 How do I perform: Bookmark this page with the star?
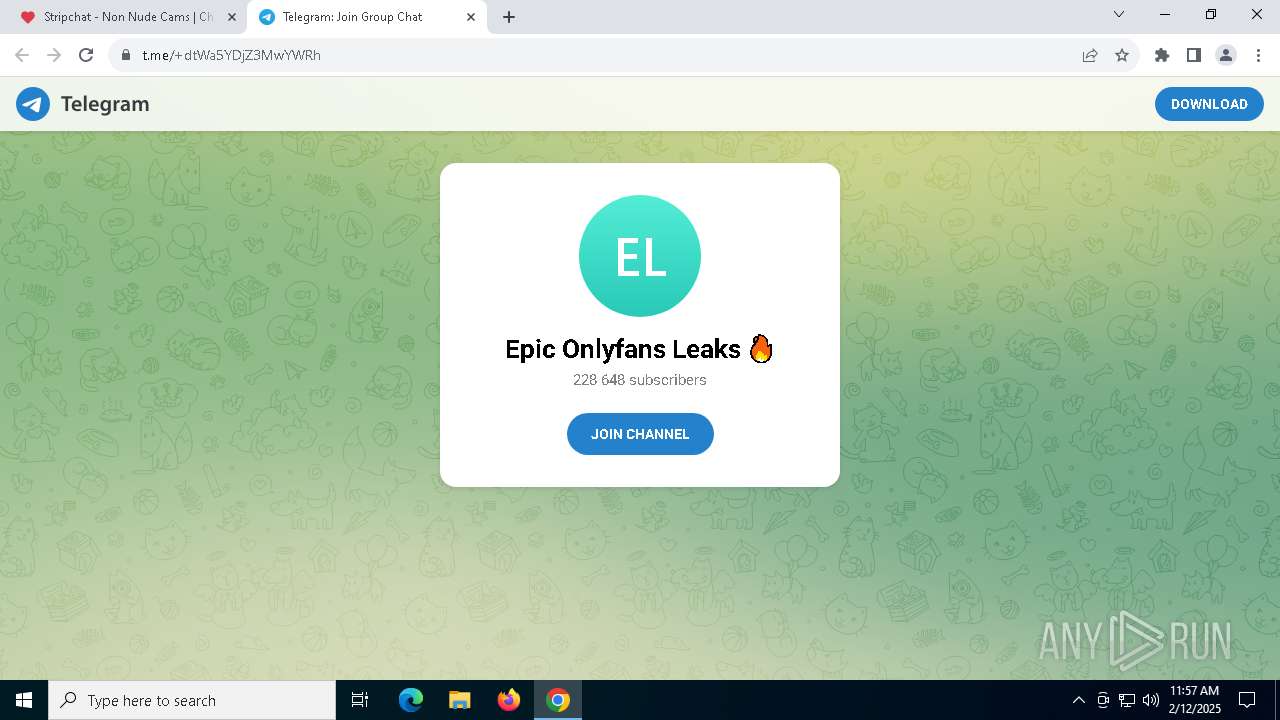pos(1122,55)
